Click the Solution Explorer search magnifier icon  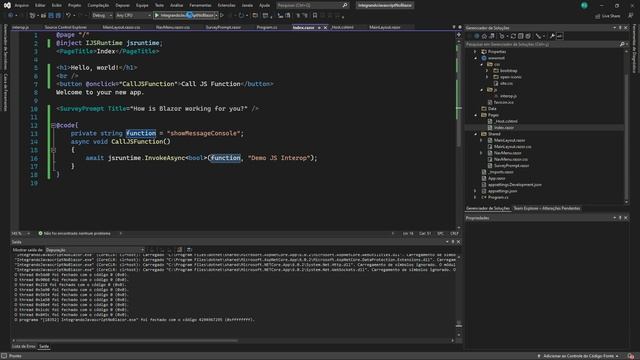[x=622, y=44]
